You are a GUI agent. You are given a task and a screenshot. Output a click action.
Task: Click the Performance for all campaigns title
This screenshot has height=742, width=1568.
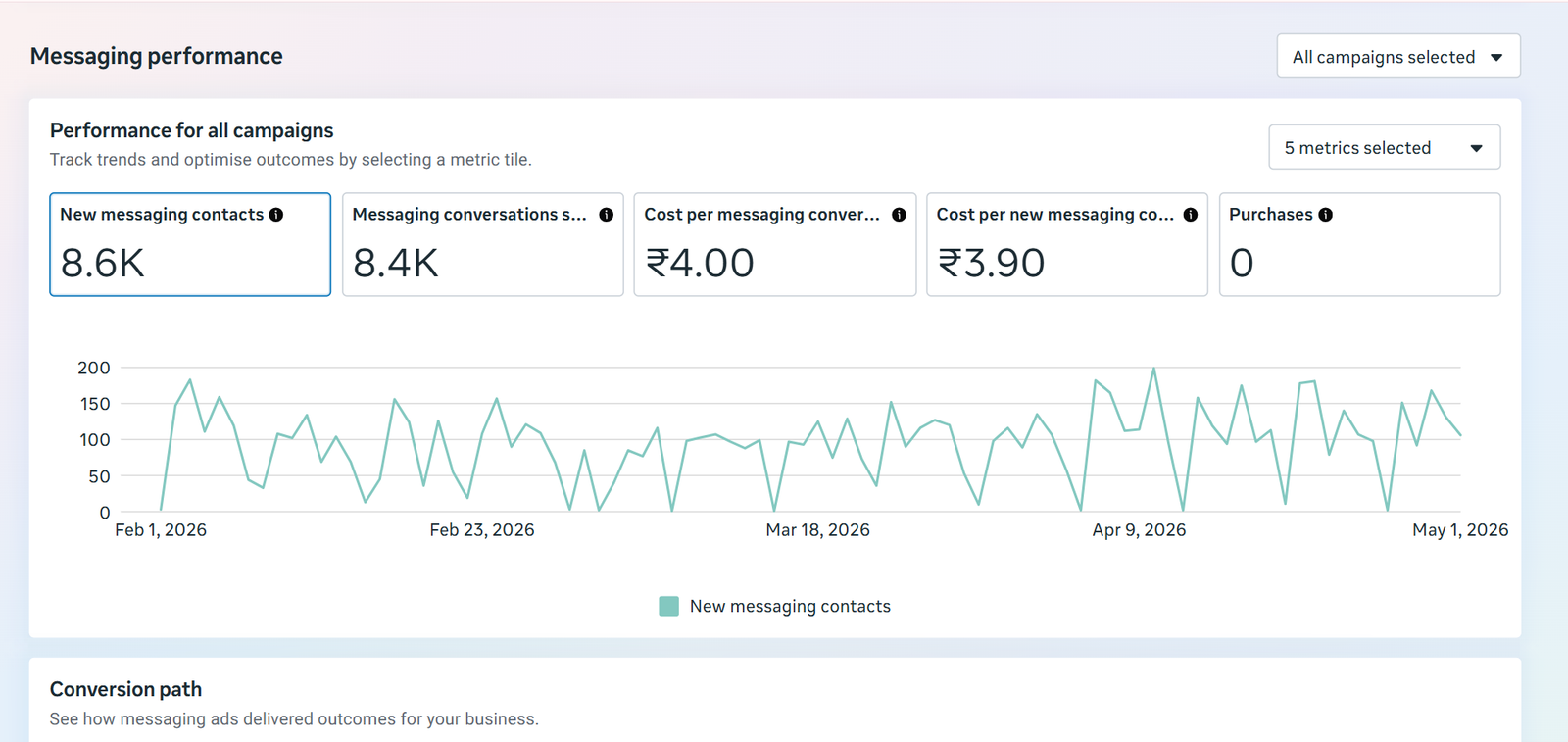pyautogui.click(x=192, y=130)
